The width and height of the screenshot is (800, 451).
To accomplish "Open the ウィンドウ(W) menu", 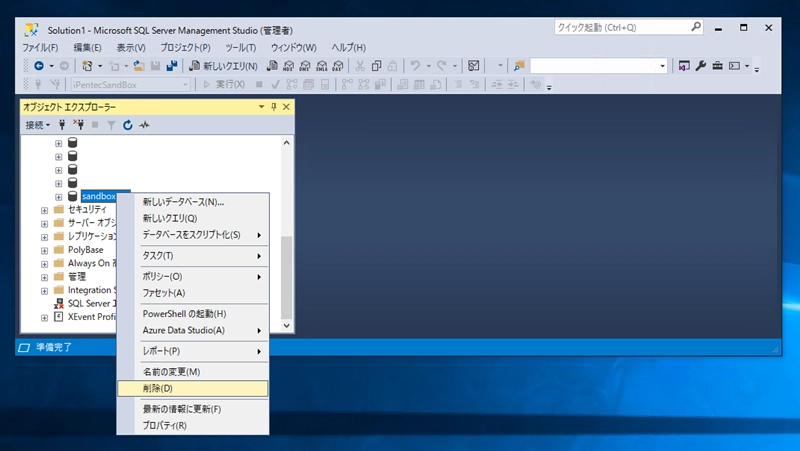I will coord(293,47).
